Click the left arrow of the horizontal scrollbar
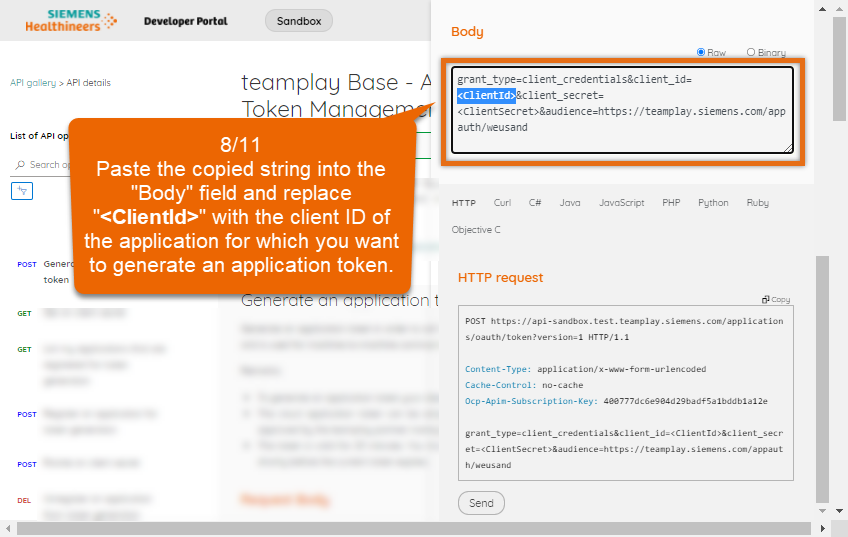This screenshot has width=848, height=537. 6,529
